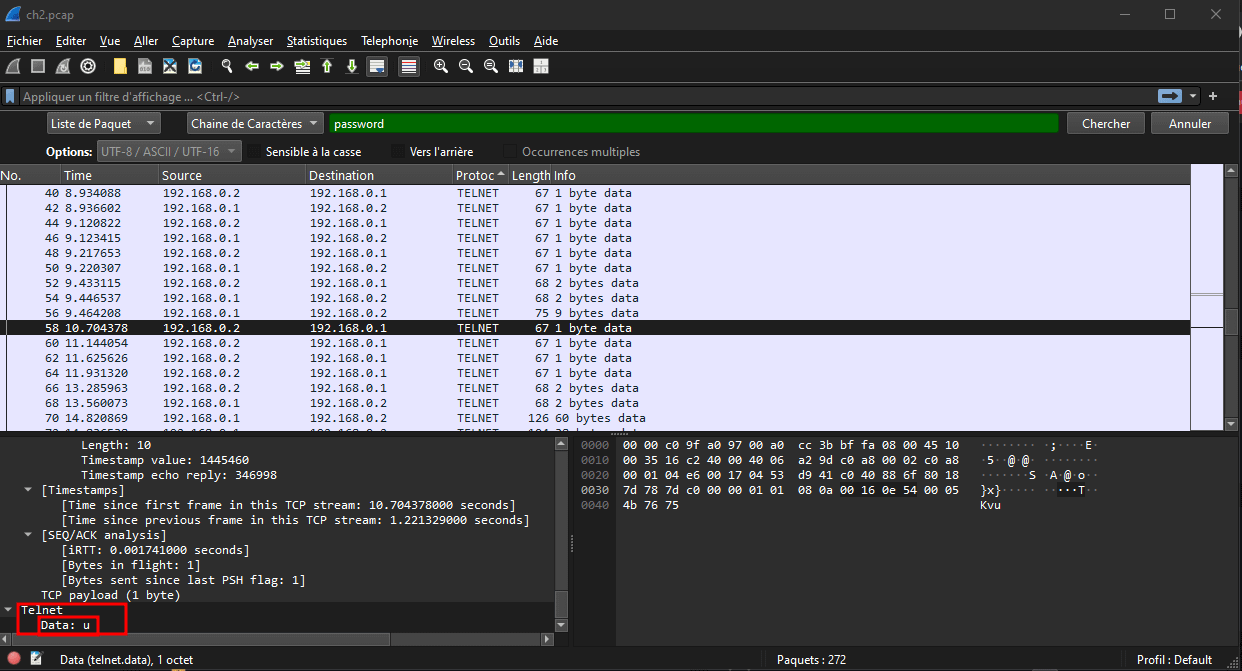Open the 'Chaine de Caractères' dropdown
This screenshot has height=671, width=1242.
(255, 124)
